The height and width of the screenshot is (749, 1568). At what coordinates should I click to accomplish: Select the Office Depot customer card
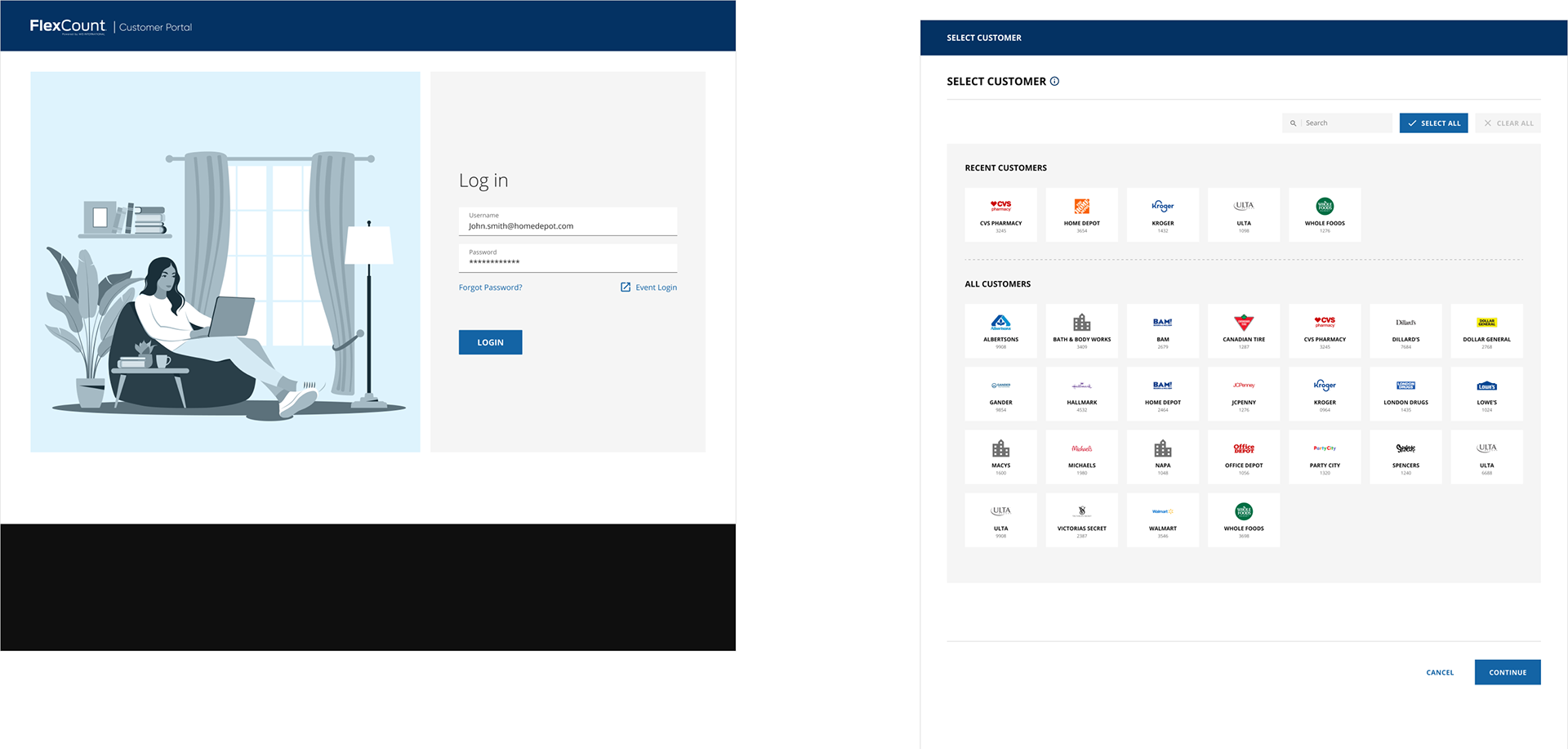[1244, 457]
